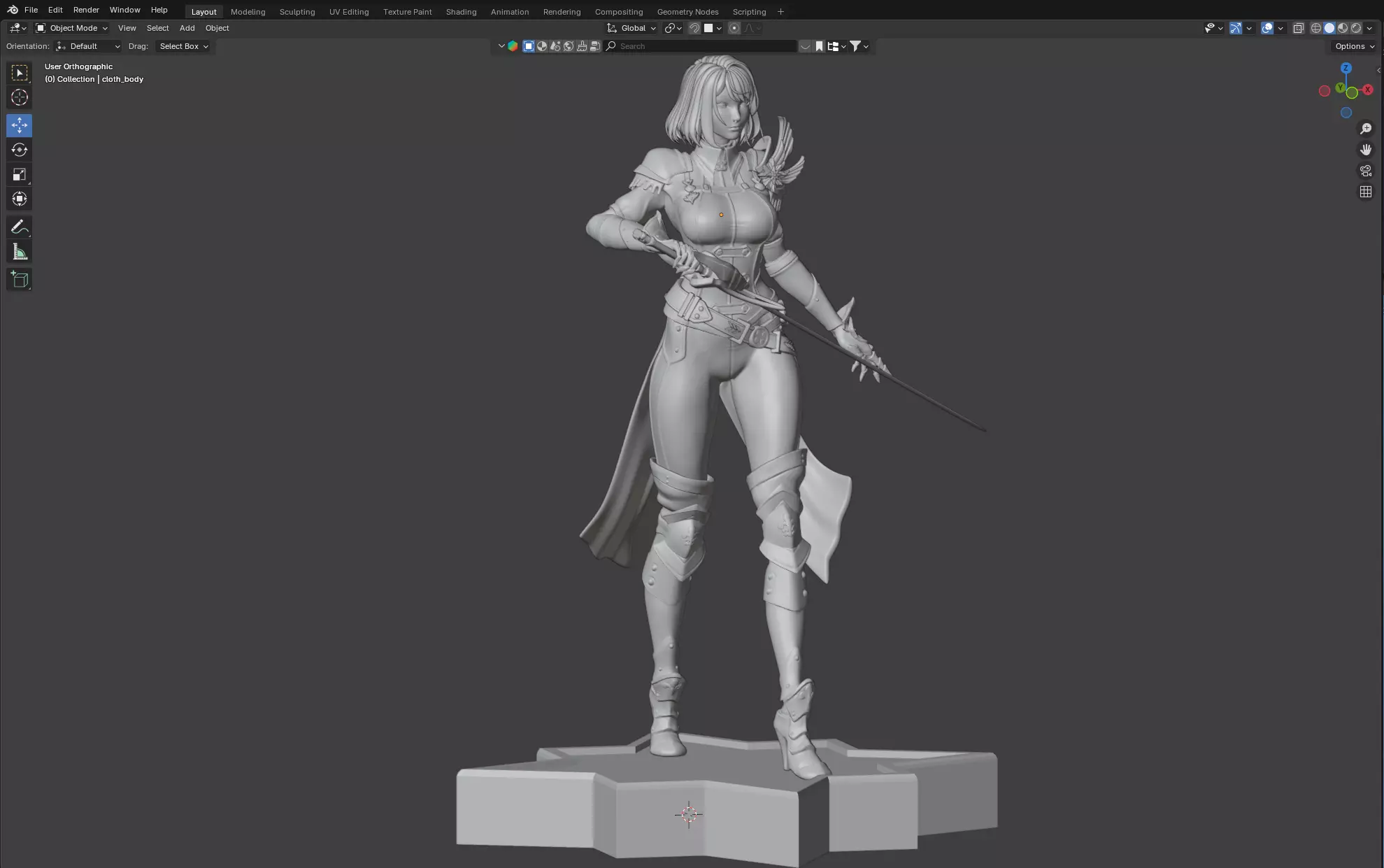This screenshot has height=868, width=1384.
Task: Open the Render menu
Action: click(x=86, y=10)
